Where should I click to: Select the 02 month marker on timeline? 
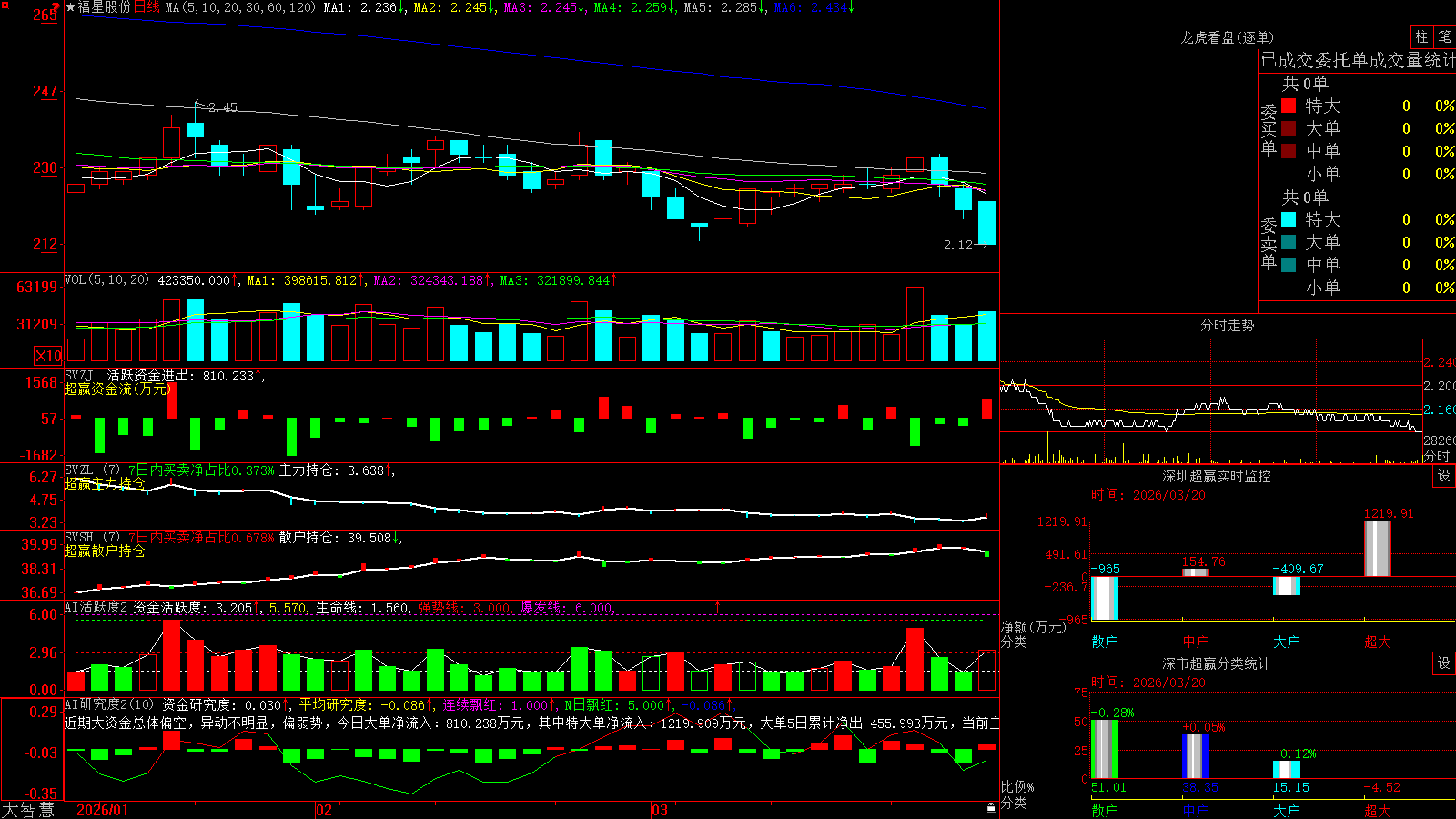(x=324, y=810)
